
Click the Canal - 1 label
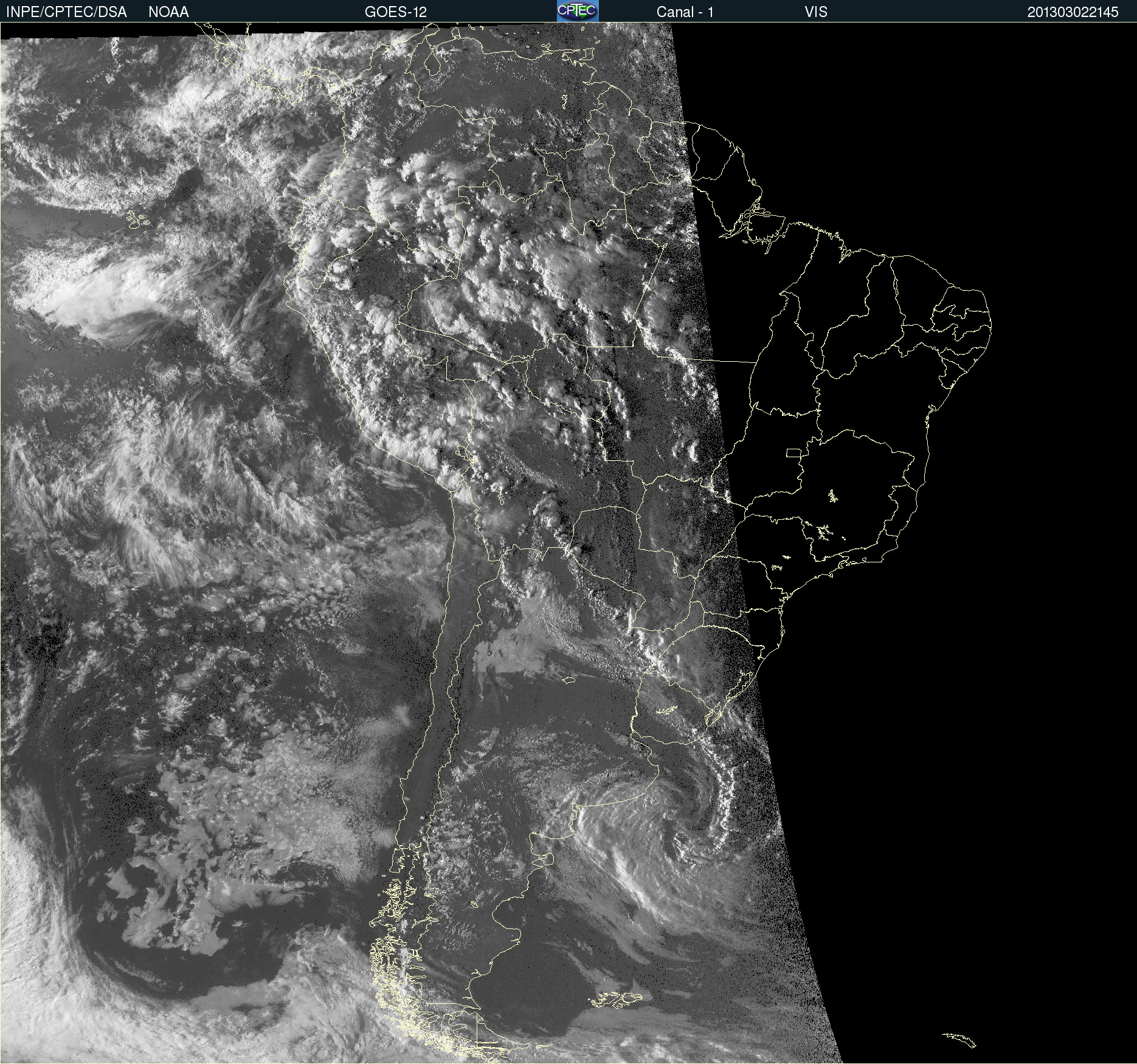pyautogui.click(x=685, y=12)
